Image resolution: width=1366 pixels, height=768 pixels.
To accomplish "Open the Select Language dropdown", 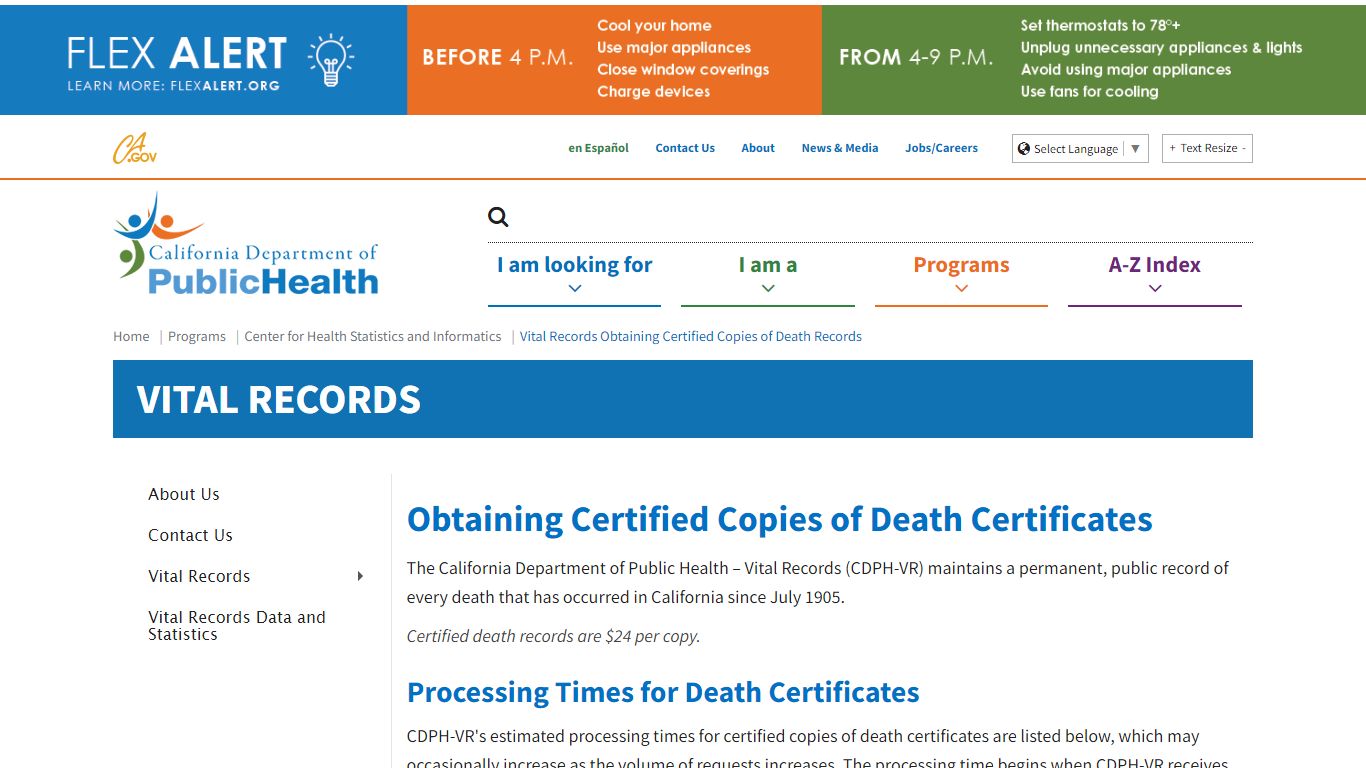I will pyautogui.click(x=1080, y=148).
